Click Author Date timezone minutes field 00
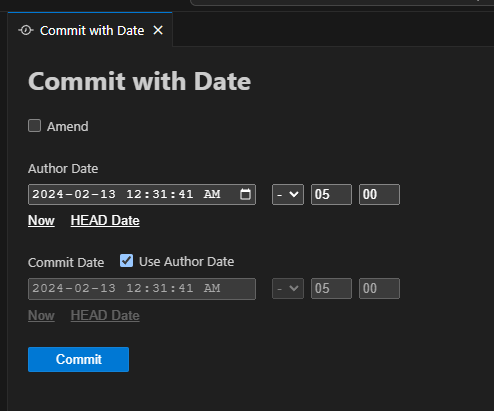494x411 pixels. coord(379,194)
